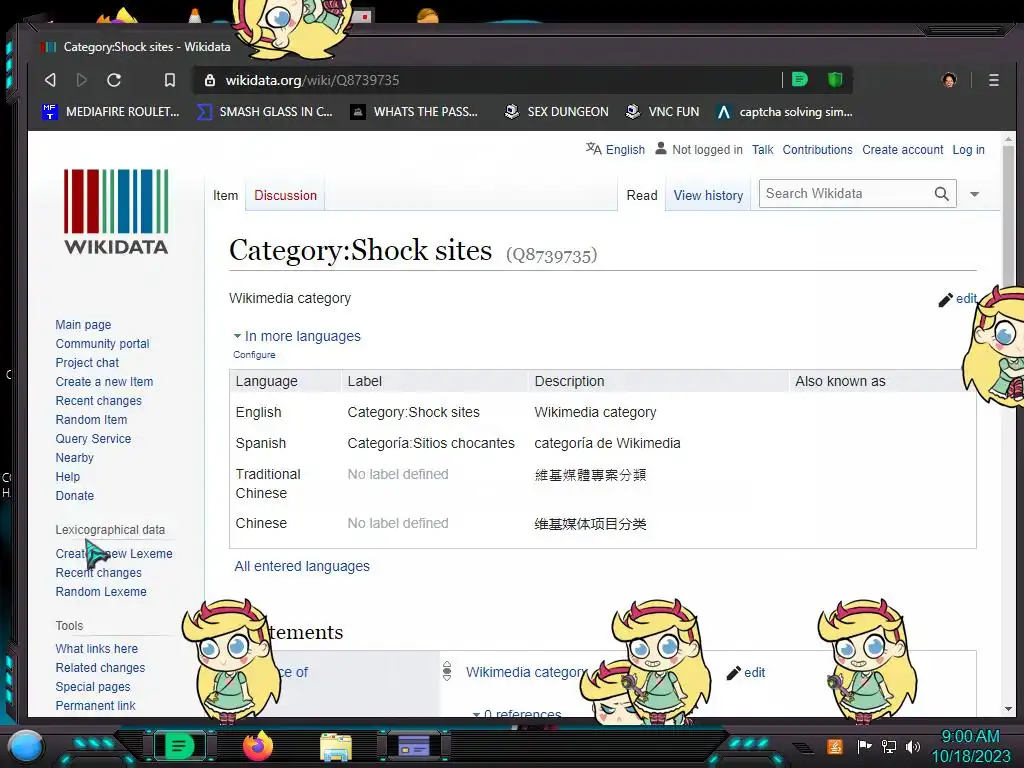1024x768 pixels.
Task: Open Community portal
Action: pos(103,344)
